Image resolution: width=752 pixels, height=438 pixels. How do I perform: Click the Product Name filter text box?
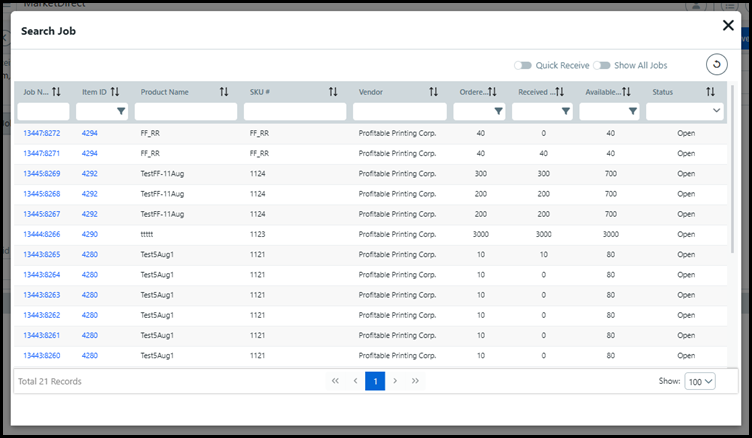(x=186, y=111)
